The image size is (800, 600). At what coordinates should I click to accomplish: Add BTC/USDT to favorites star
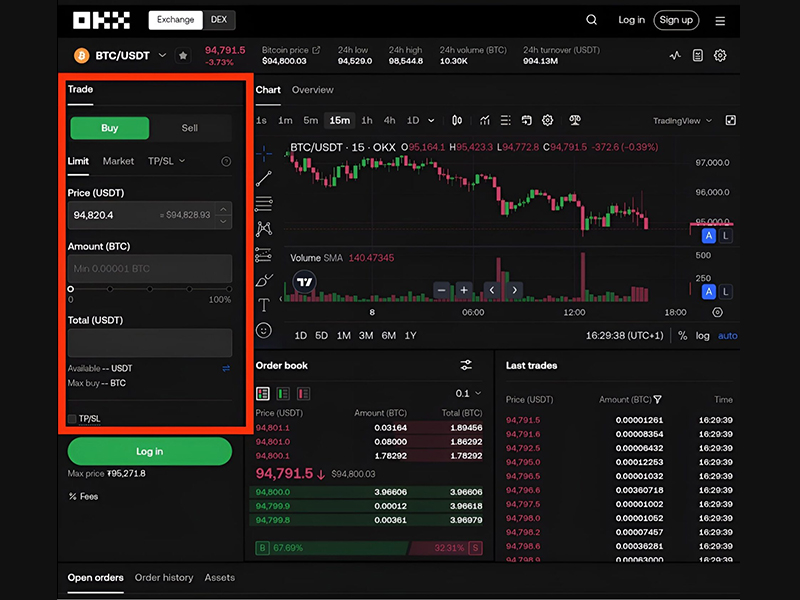click(x=183, y=55)
